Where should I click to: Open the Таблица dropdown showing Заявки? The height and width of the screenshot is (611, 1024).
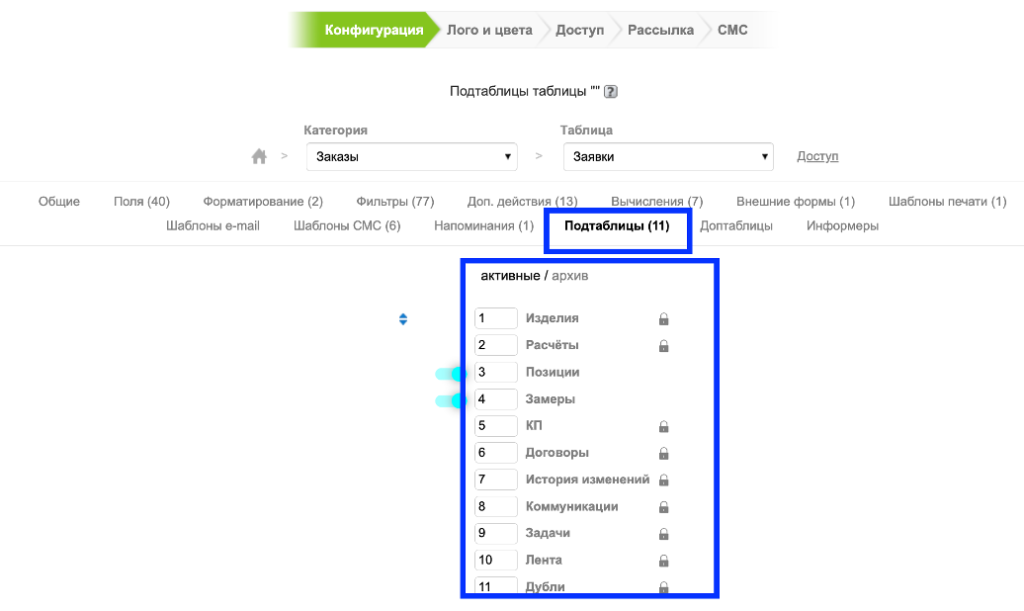(x=668, y=157)
